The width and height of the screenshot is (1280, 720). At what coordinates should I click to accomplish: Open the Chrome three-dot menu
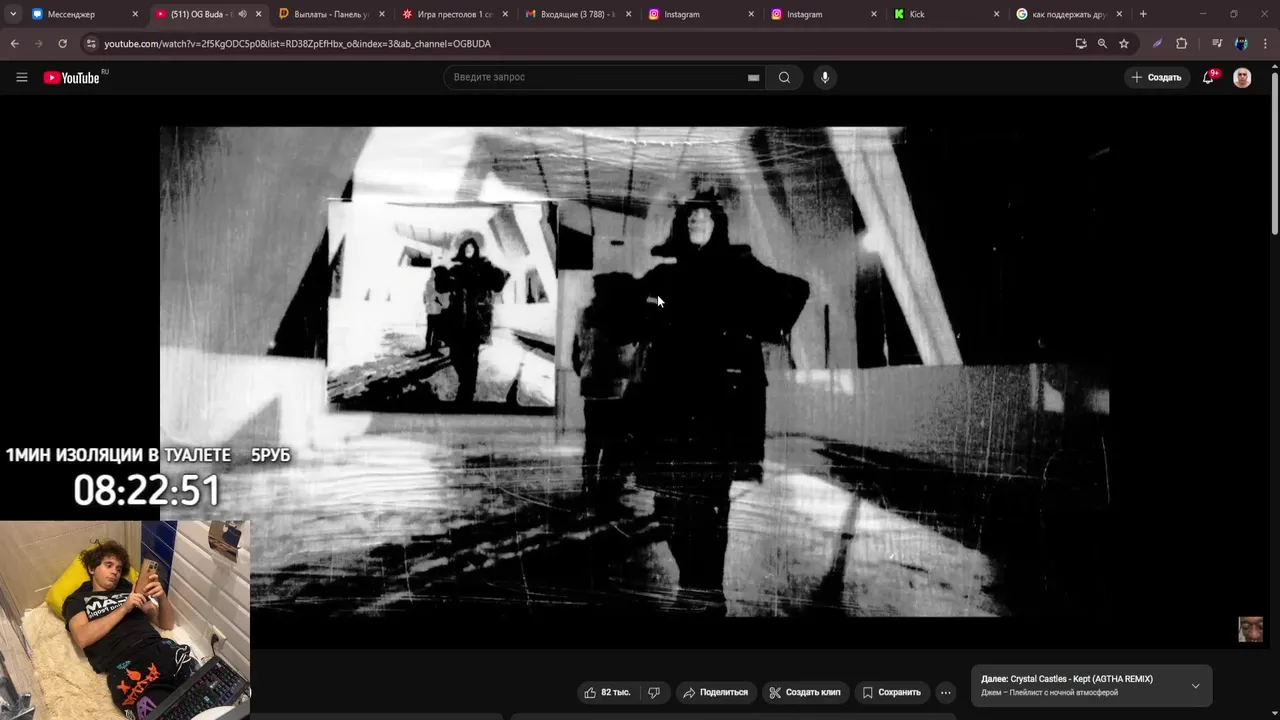pyautogui.click(x=1265, y=44)
